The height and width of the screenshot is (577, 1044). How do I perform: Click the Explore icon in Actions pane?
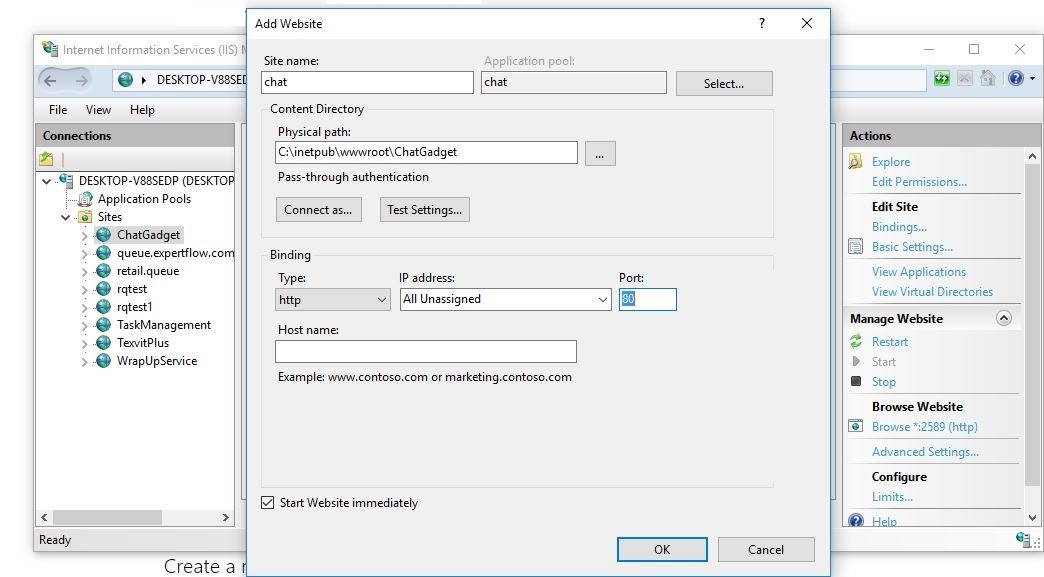point(855,162)
